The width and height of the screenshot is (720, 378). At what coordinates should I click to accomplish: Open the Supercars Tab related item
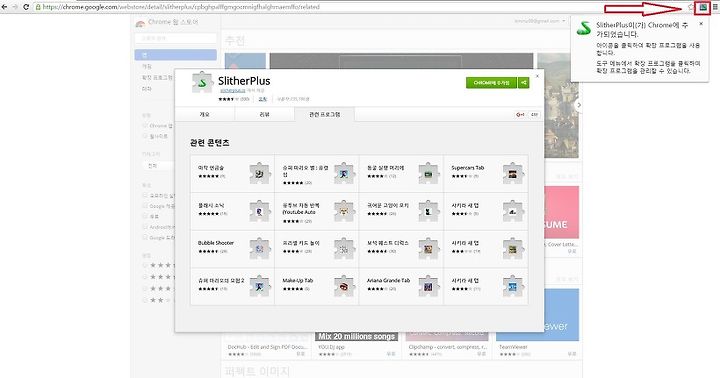486,174
